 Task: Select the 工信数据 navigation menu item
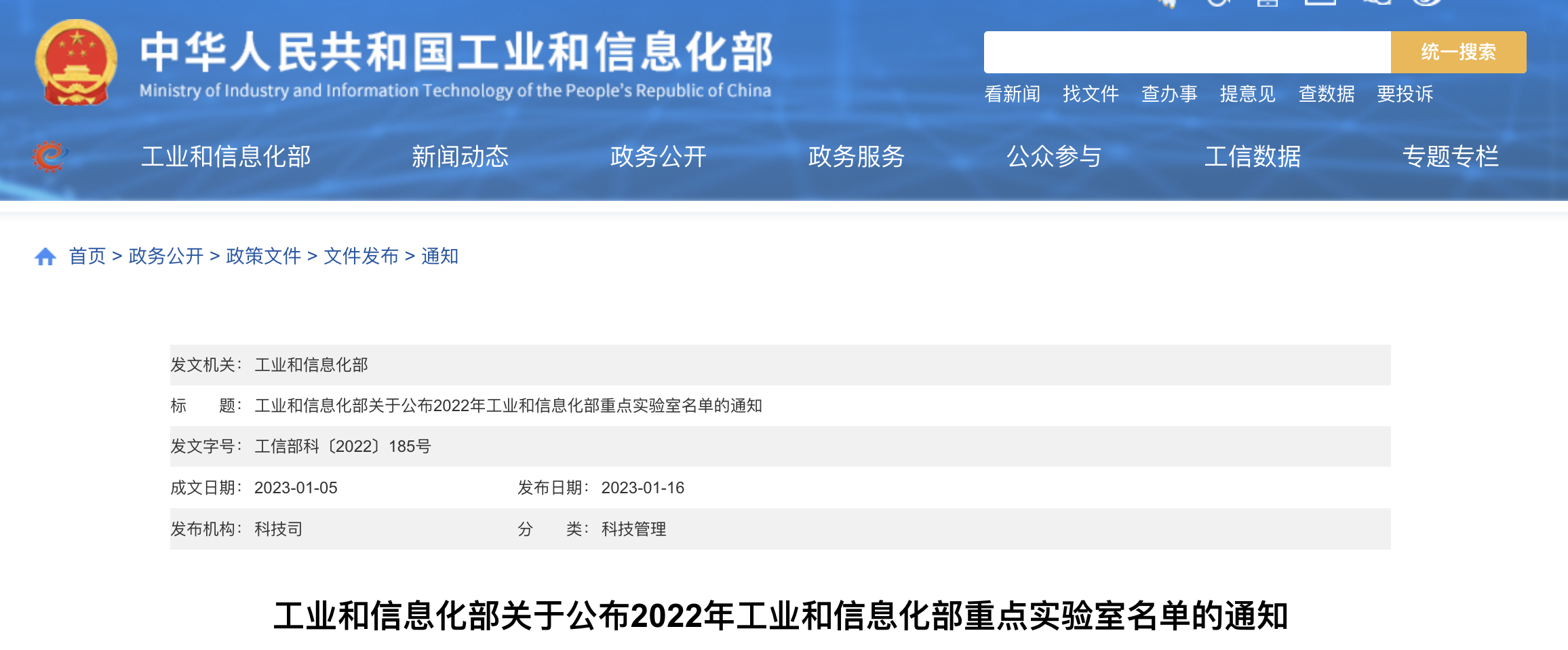1253,157
